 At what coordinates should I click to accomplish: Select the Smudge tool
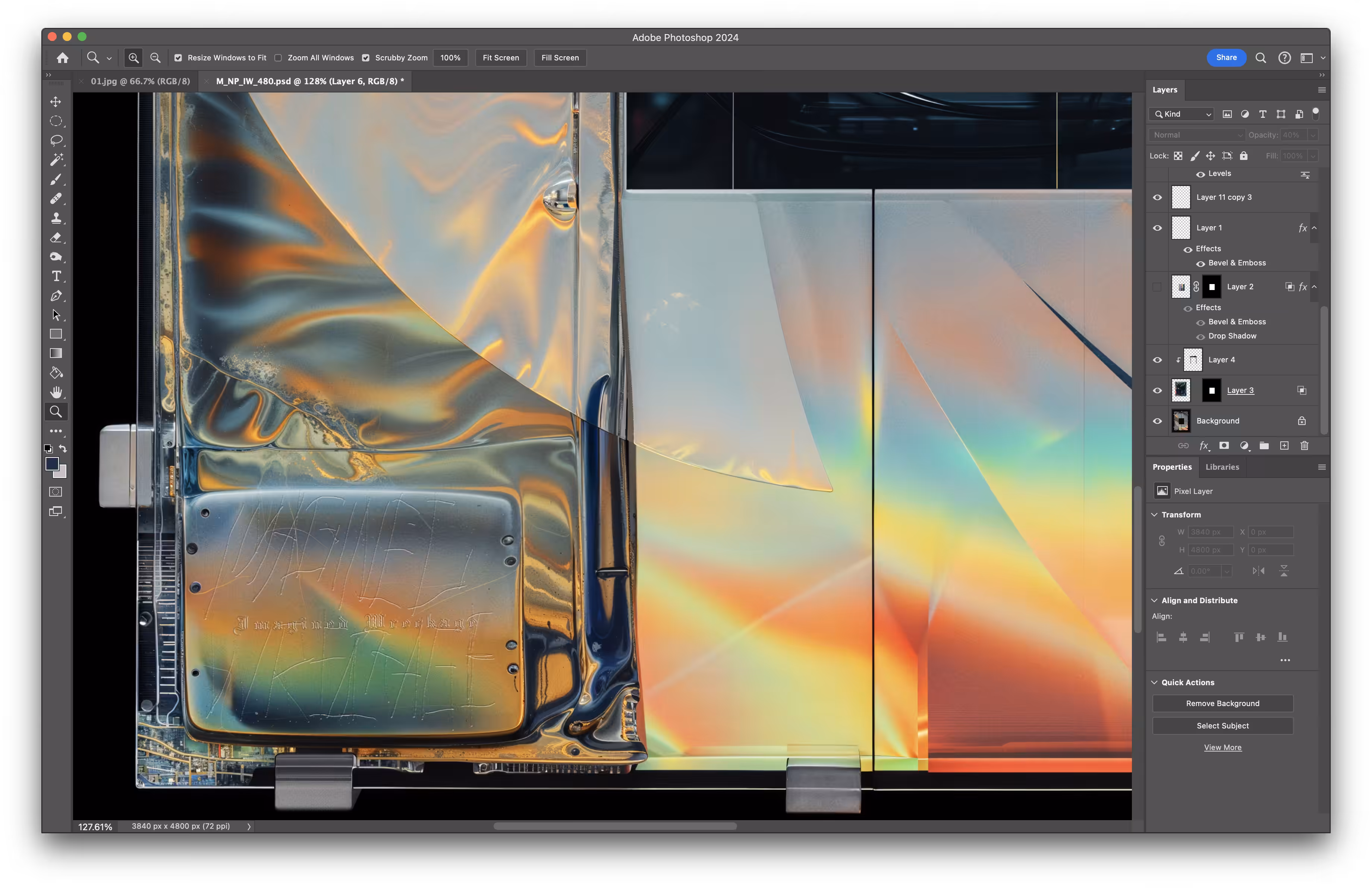56,256
